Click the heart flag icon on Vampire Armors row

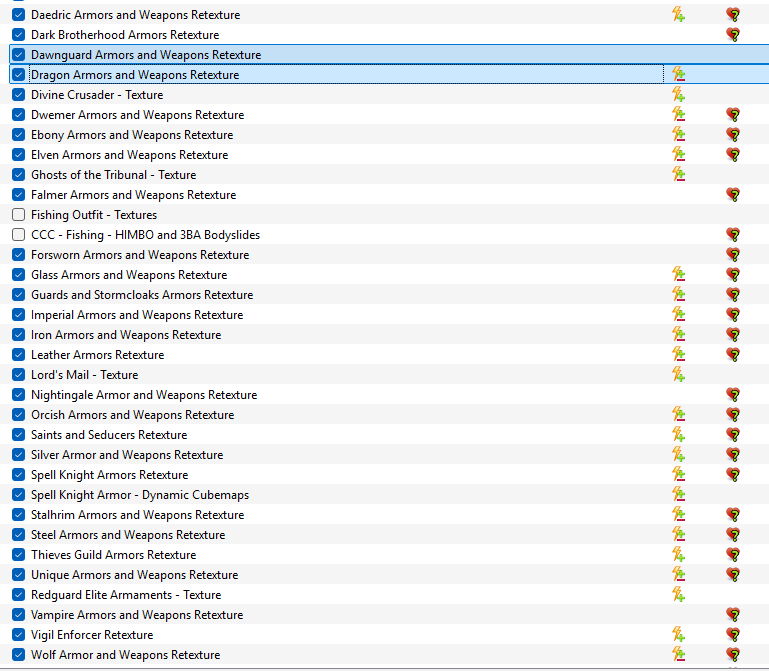tap(733, 615)
